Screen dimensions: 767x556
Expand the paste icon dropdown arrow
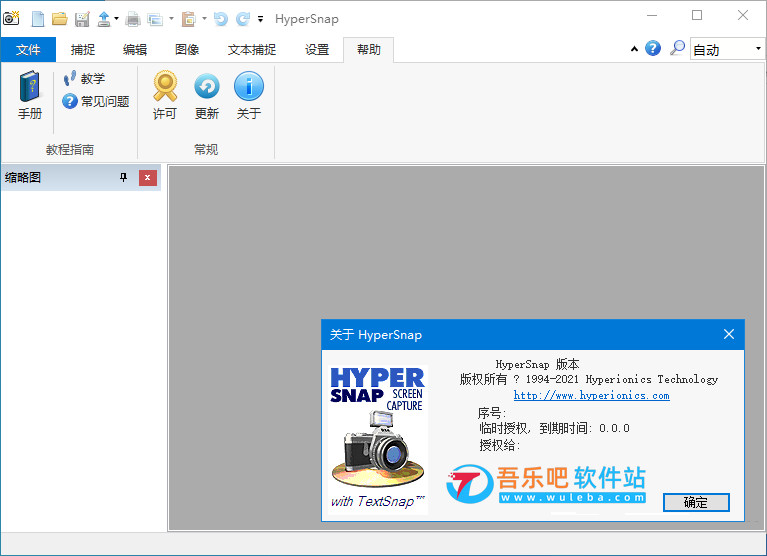pyautogui.click(x=204, y=19)
